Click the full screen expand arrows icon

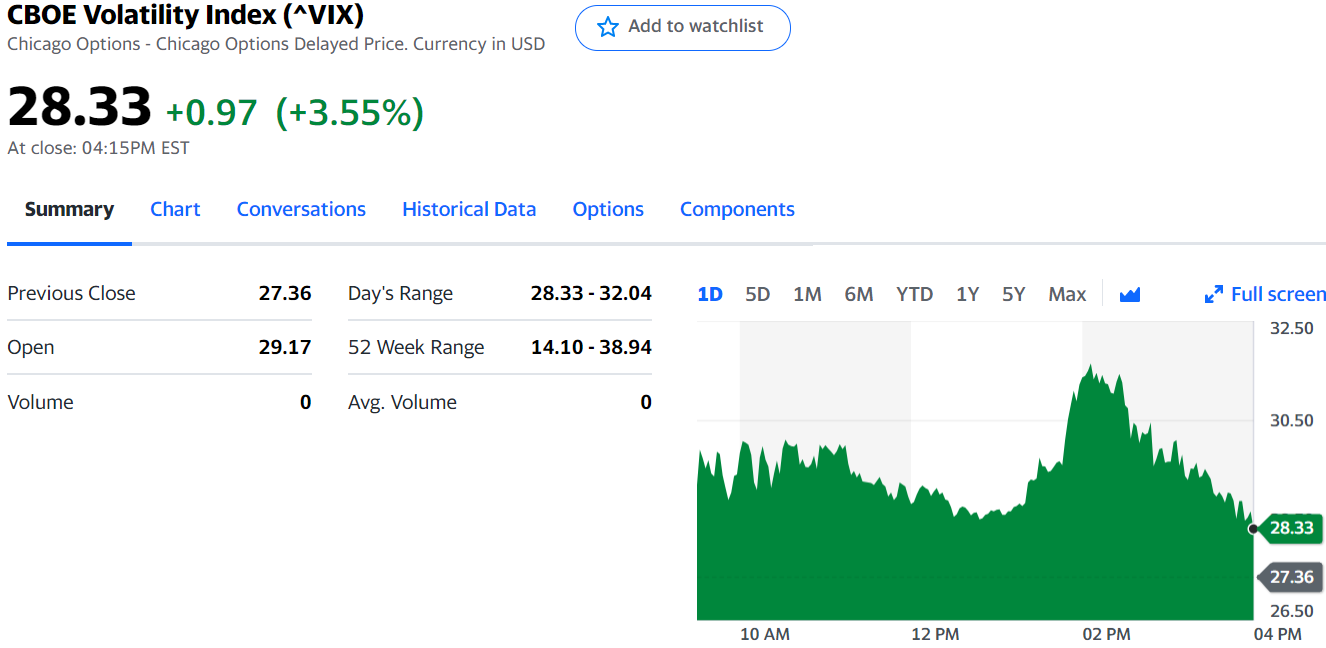[x=1214, y=294]
